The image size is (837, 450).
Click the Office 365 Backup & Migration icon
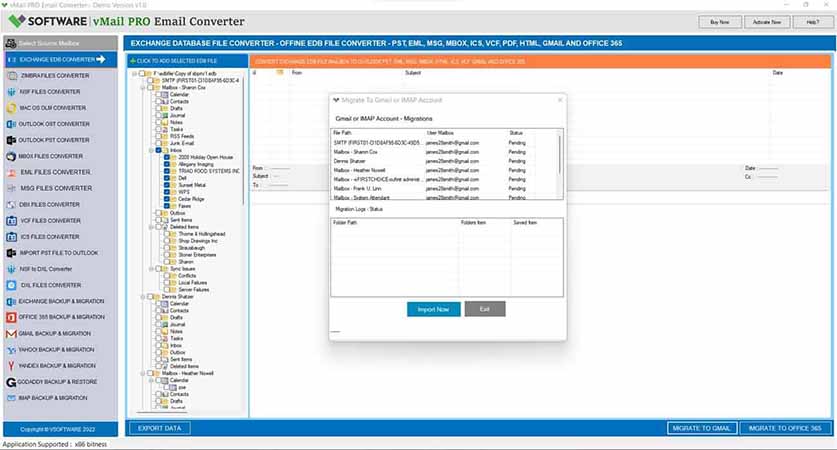tap(12, 317)
